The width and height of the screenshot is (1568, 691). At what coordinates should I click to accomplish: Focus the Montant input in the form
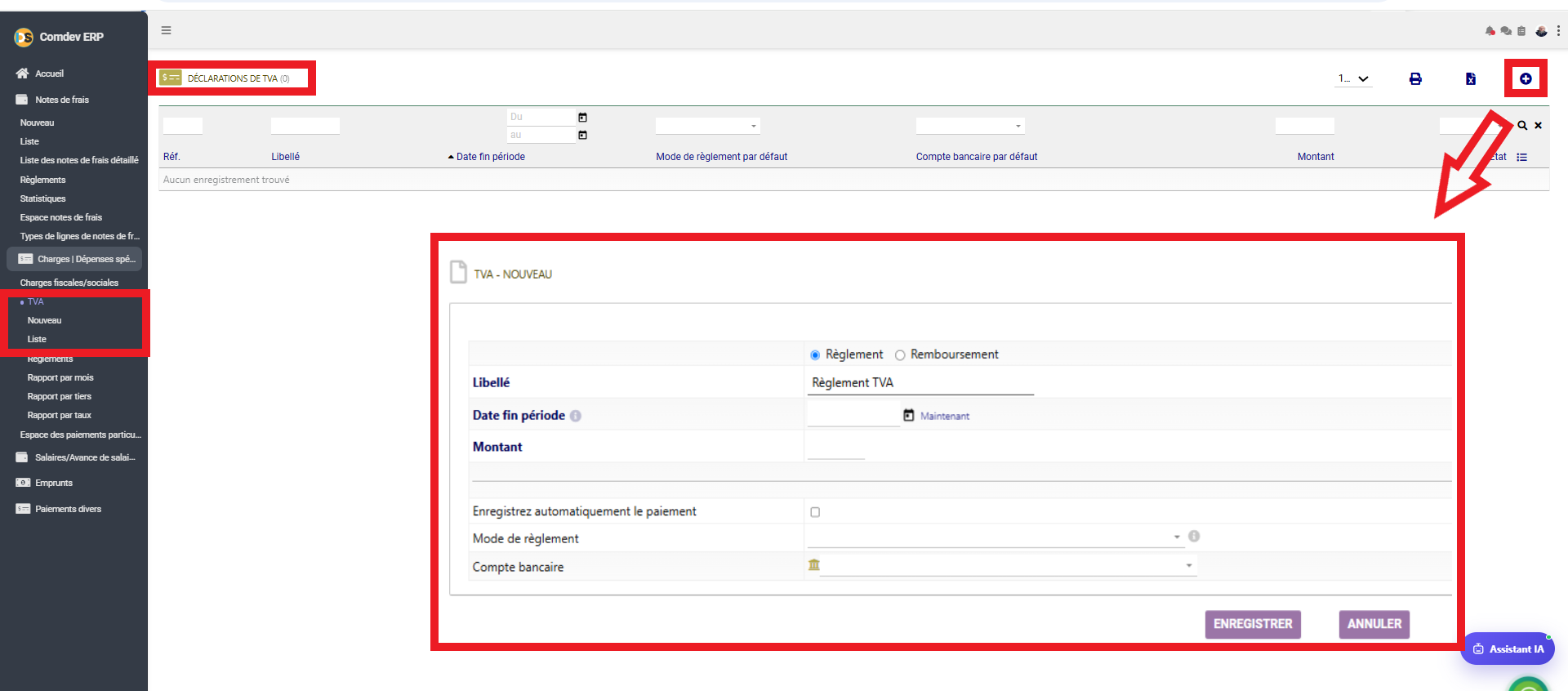[x=835, y=448]
